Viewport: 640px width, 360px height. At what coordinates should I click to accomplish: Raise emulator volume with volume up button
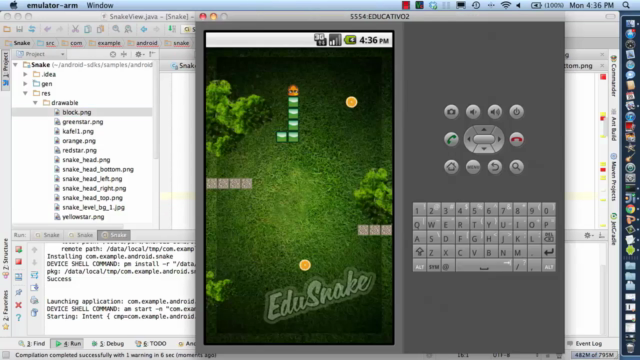[x=495, y=112]
